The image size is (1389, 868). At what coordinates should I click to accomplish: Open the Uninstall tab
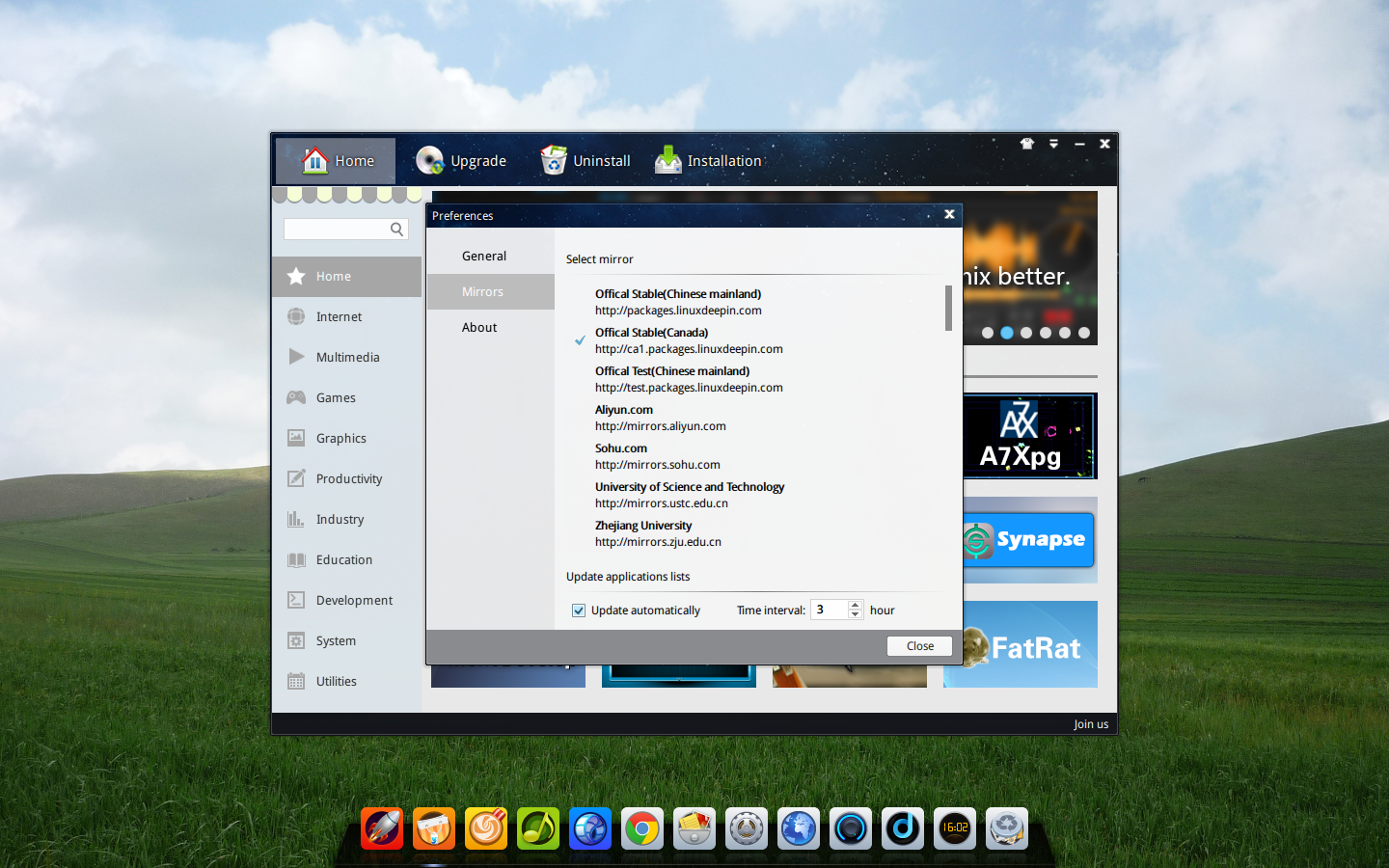586,160
